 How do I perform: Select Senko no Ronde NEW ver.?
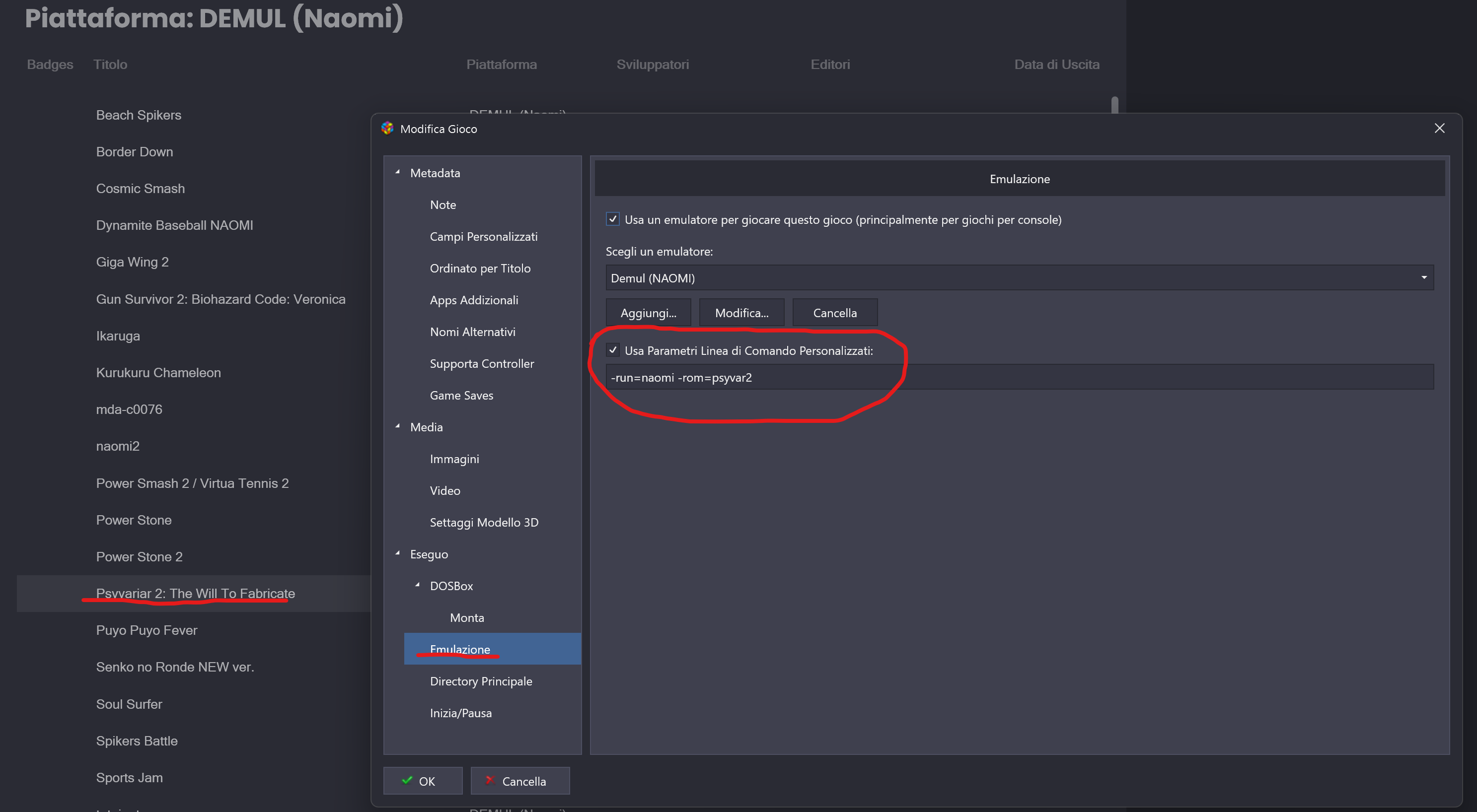click(175, 667)
